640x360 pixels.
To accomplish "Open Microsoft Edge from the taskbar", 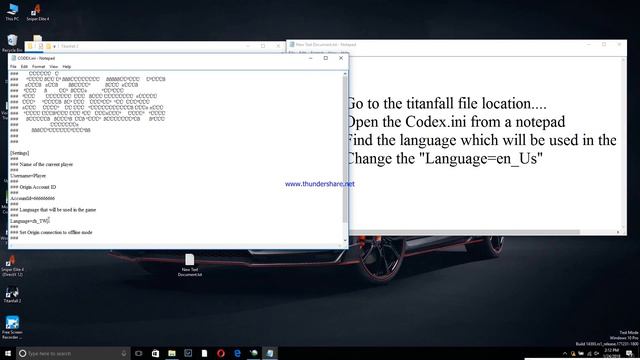I will click(237, 353).
